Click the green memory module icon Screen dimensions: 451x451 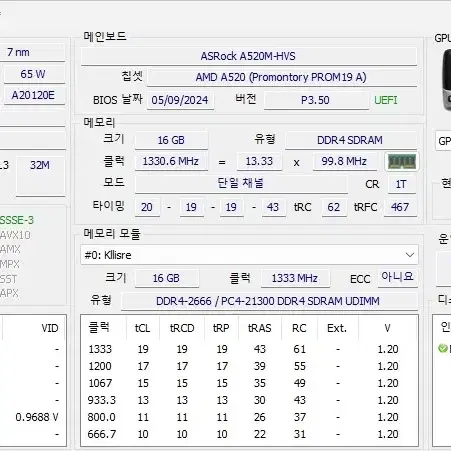pos(401,162)
